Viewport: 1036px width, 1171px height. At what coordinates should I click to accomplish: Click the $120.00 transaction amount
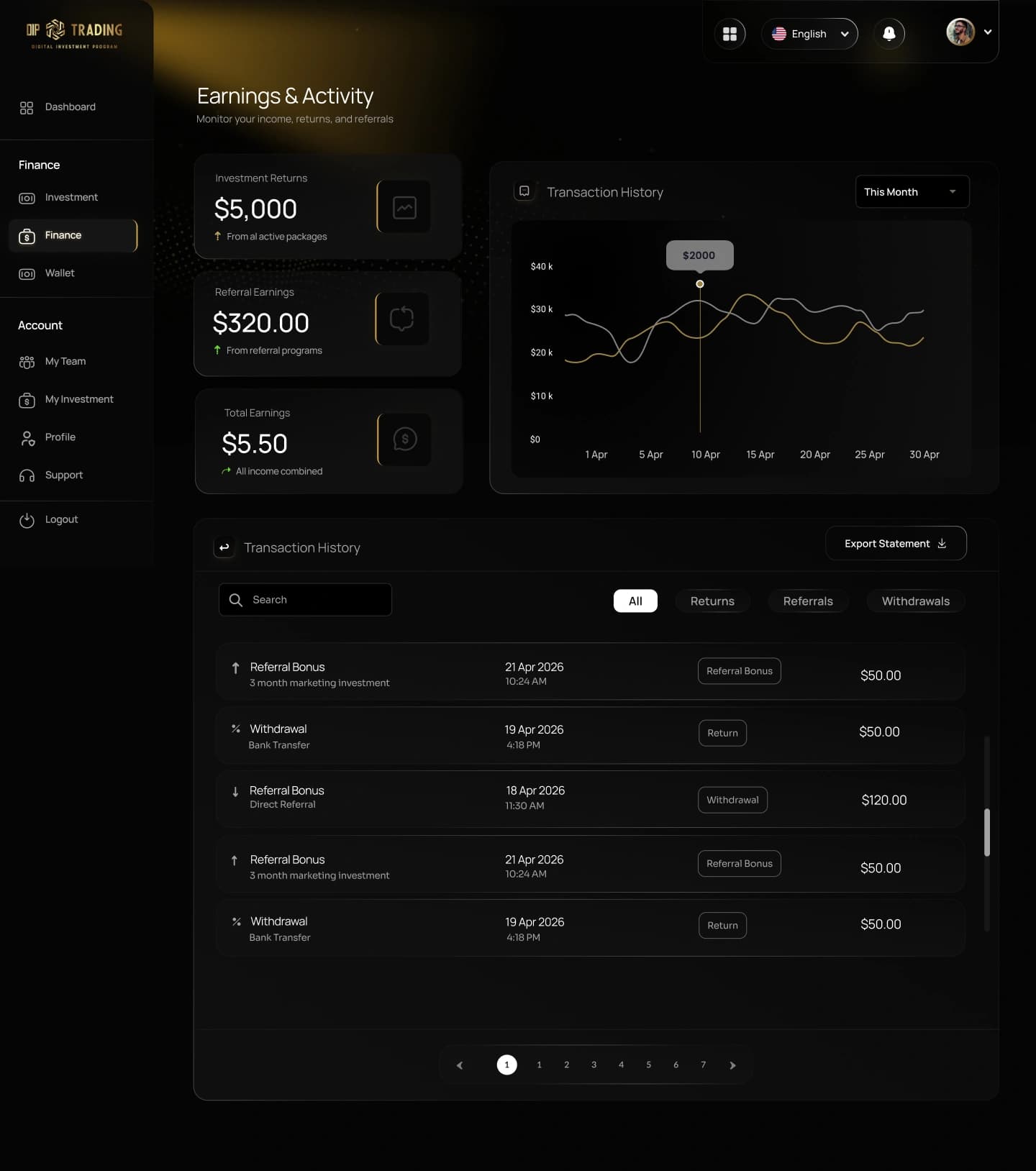click(x=884, y=801)
